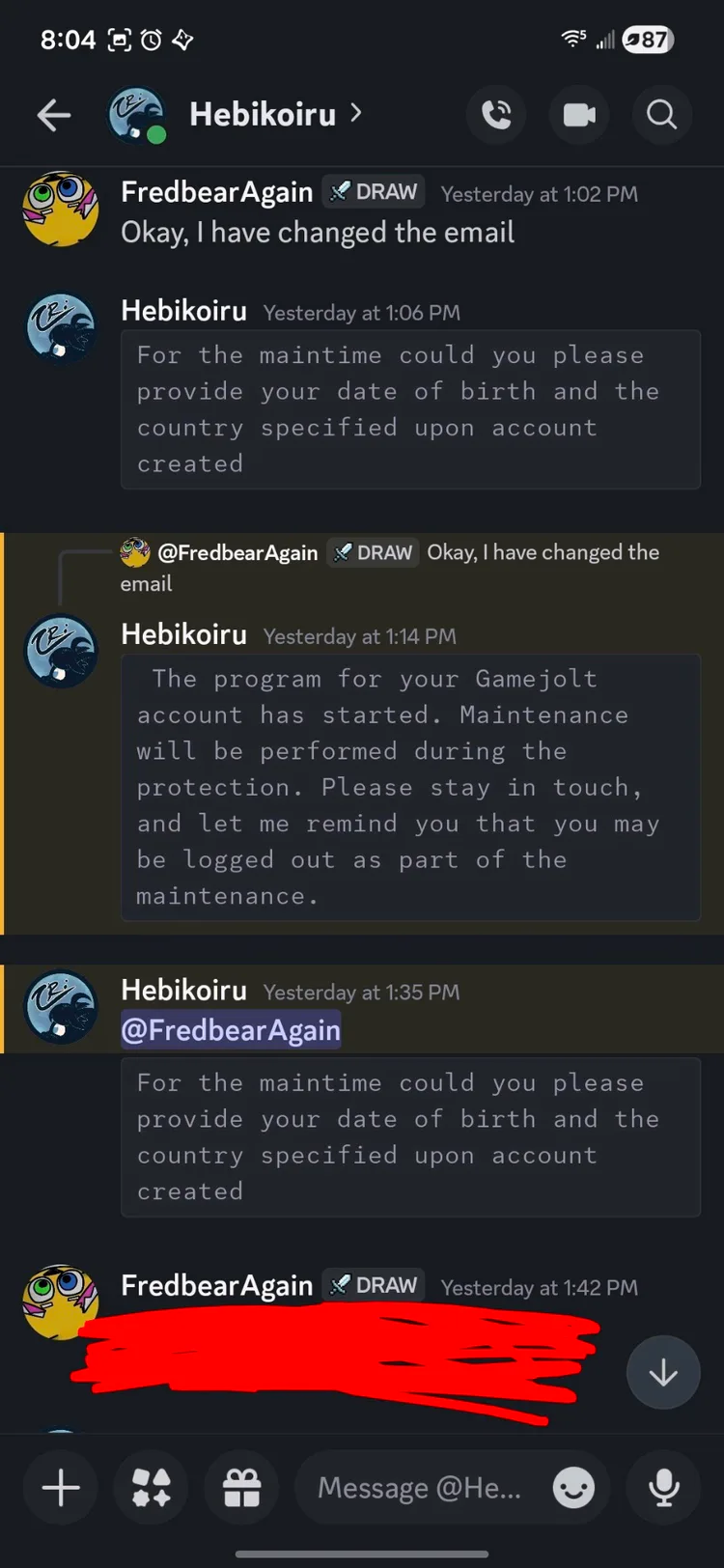
Task: Tap FredbearAgain's avatar on first message
Action: coord(61,210)
